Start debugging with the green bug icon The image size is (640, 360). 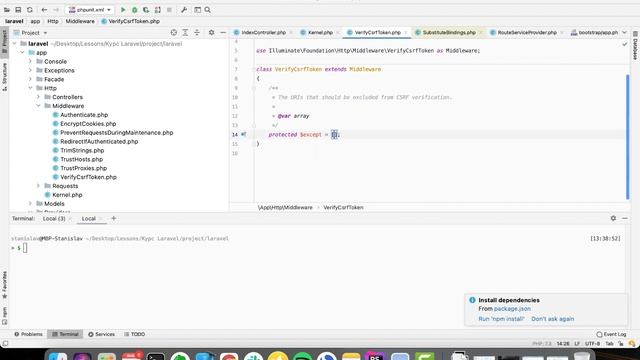coord(134,10)
